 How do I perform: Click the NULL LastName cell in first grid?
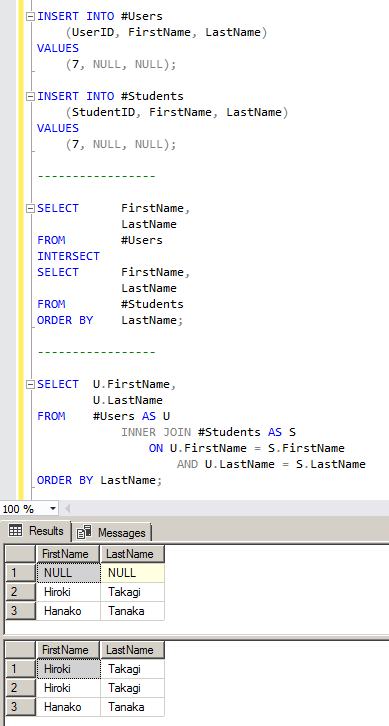pos(132,573)
